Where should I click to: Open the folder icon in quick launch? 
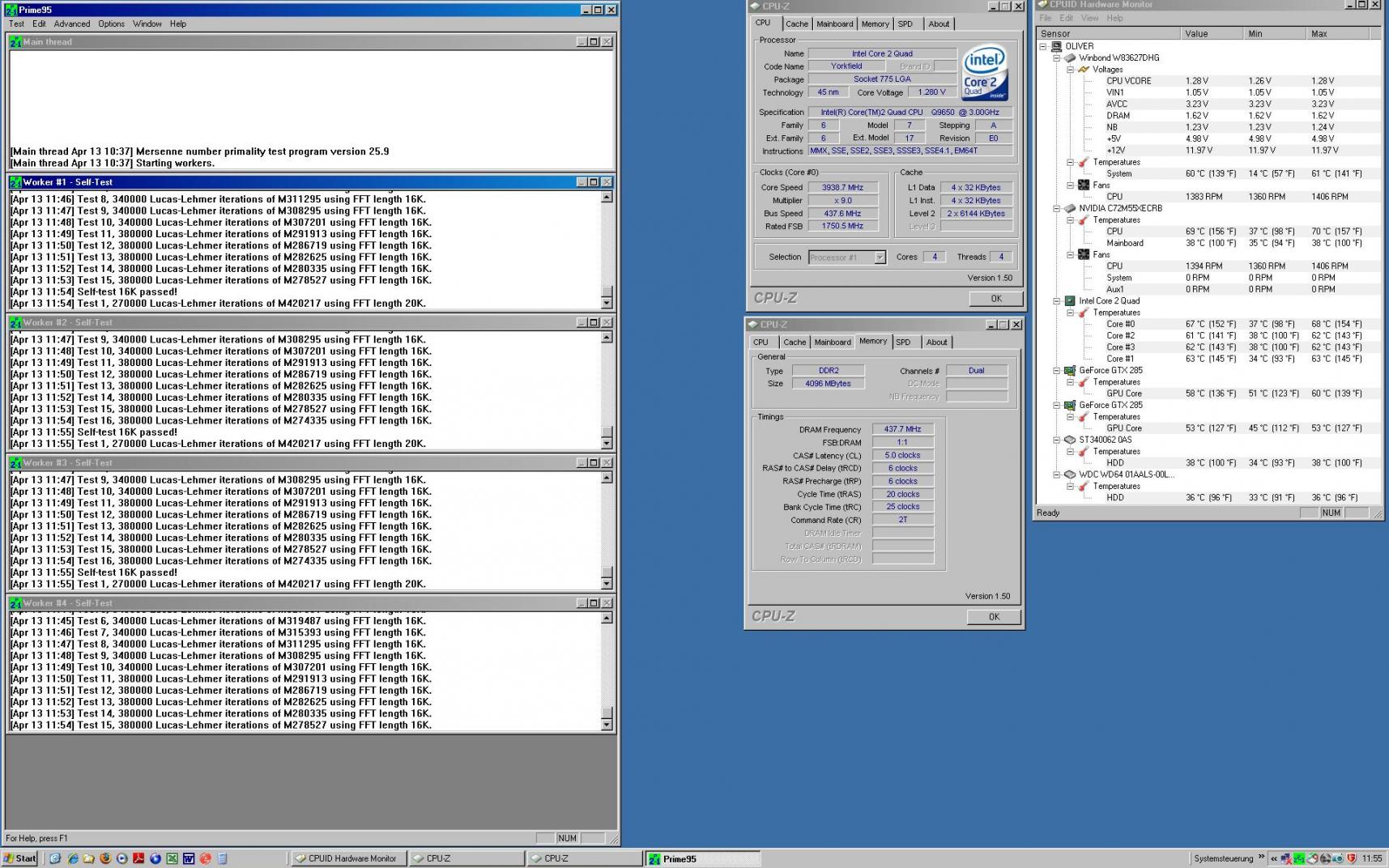tap(88, 858)
